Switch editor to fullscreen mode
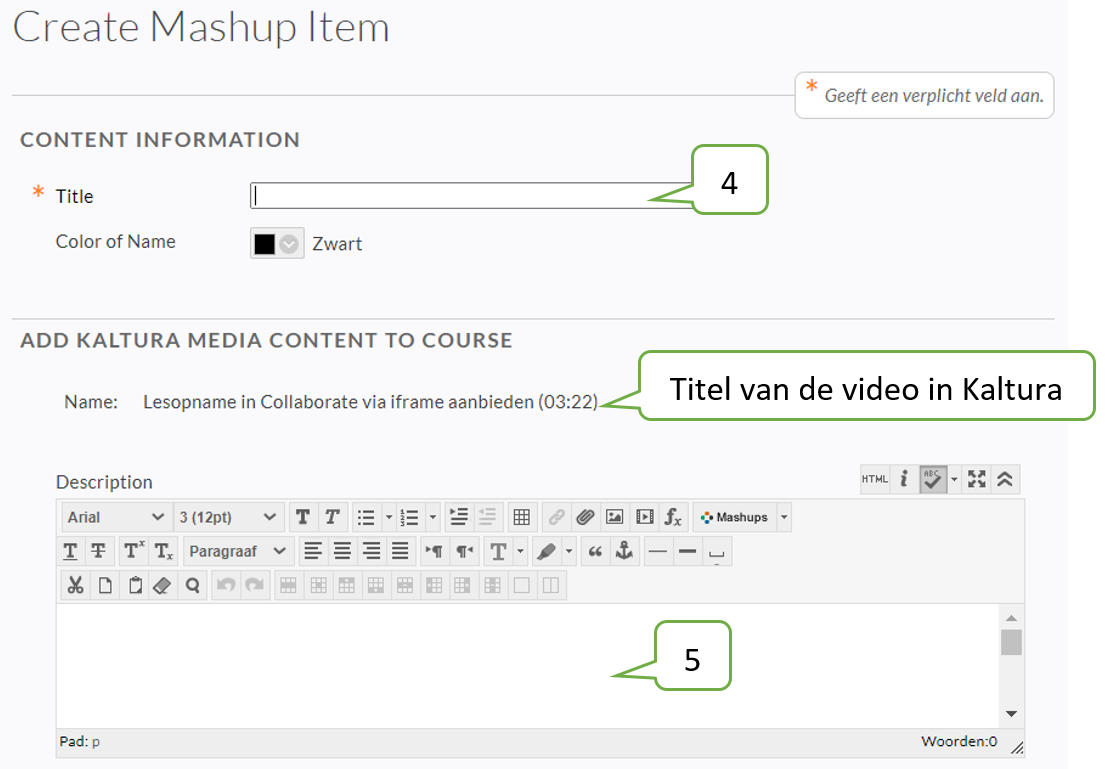The image size is (1105, 769). tap(977, 479)
